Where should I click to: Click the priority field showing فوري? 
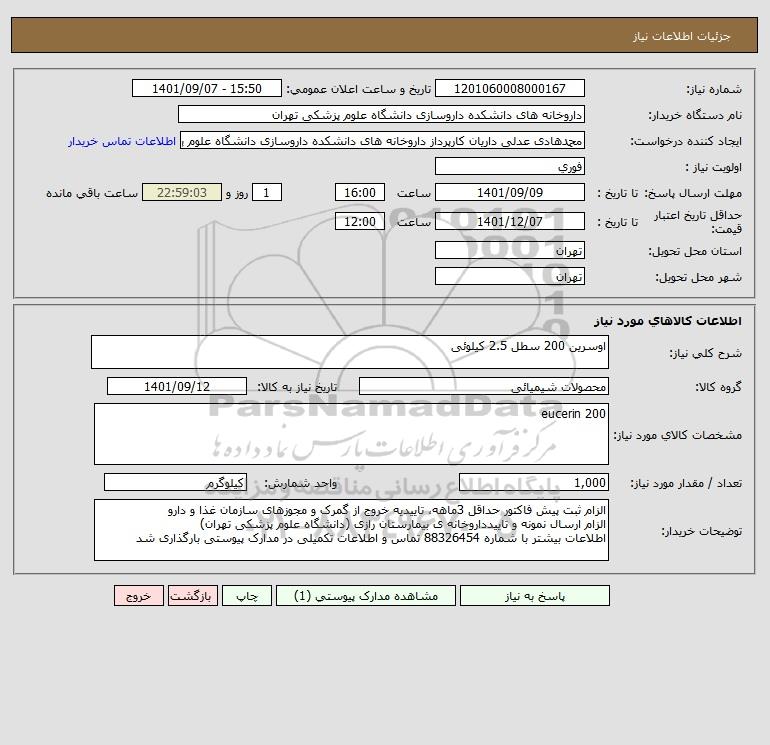pos(510,166)
